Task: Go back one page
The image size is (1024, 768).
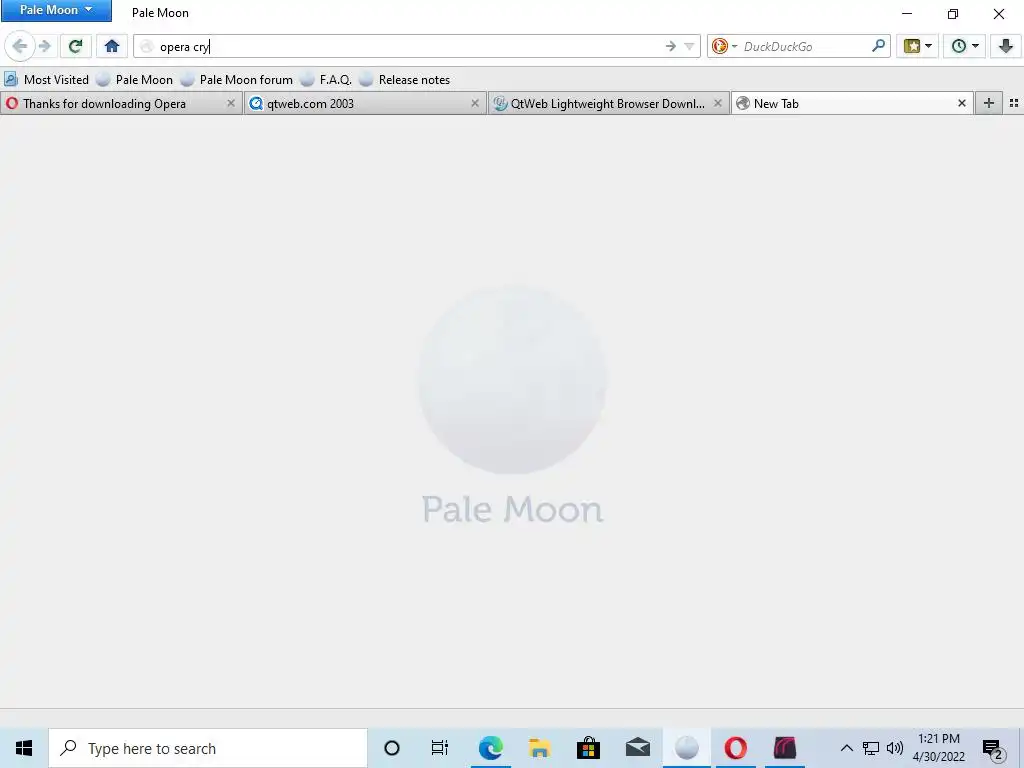Action: tap(20, 46)
